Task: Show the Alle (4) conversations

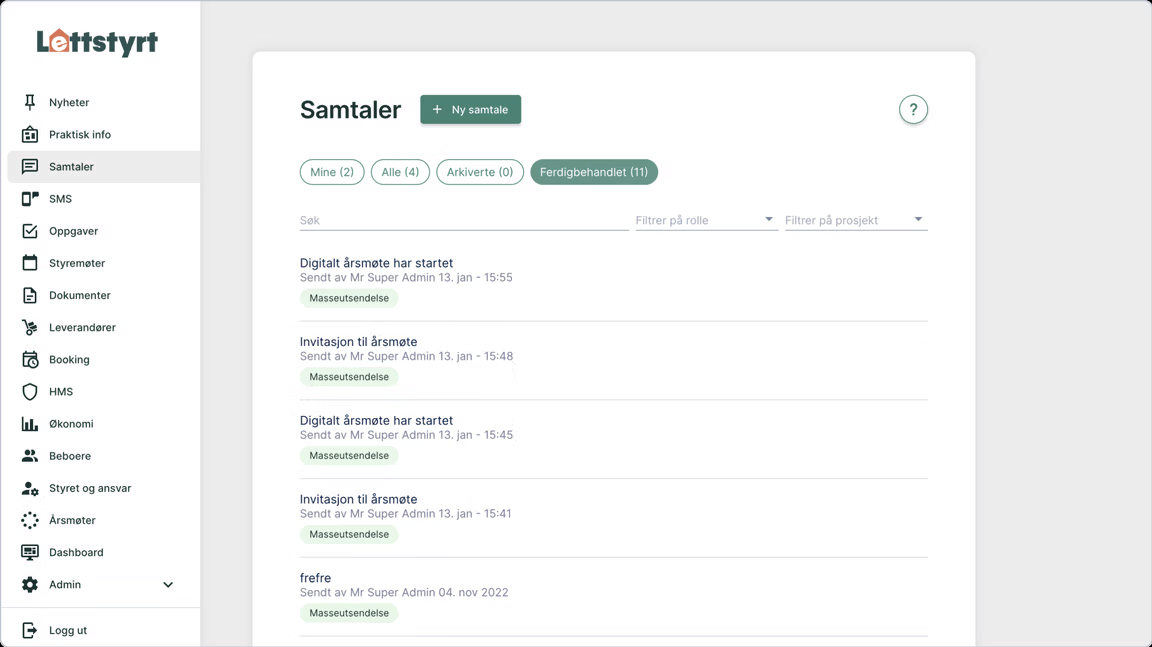Action: [x=400, y=172]
